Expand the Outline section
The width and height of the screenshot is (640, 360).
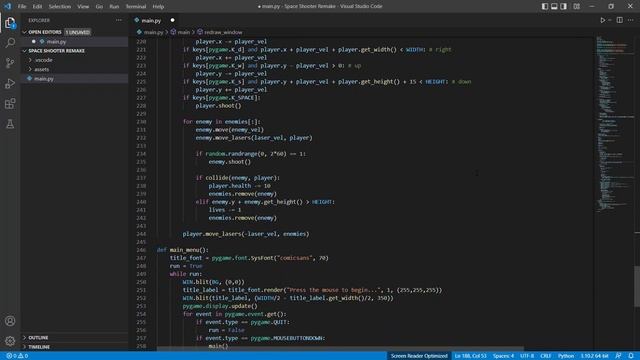click(38, 338)
